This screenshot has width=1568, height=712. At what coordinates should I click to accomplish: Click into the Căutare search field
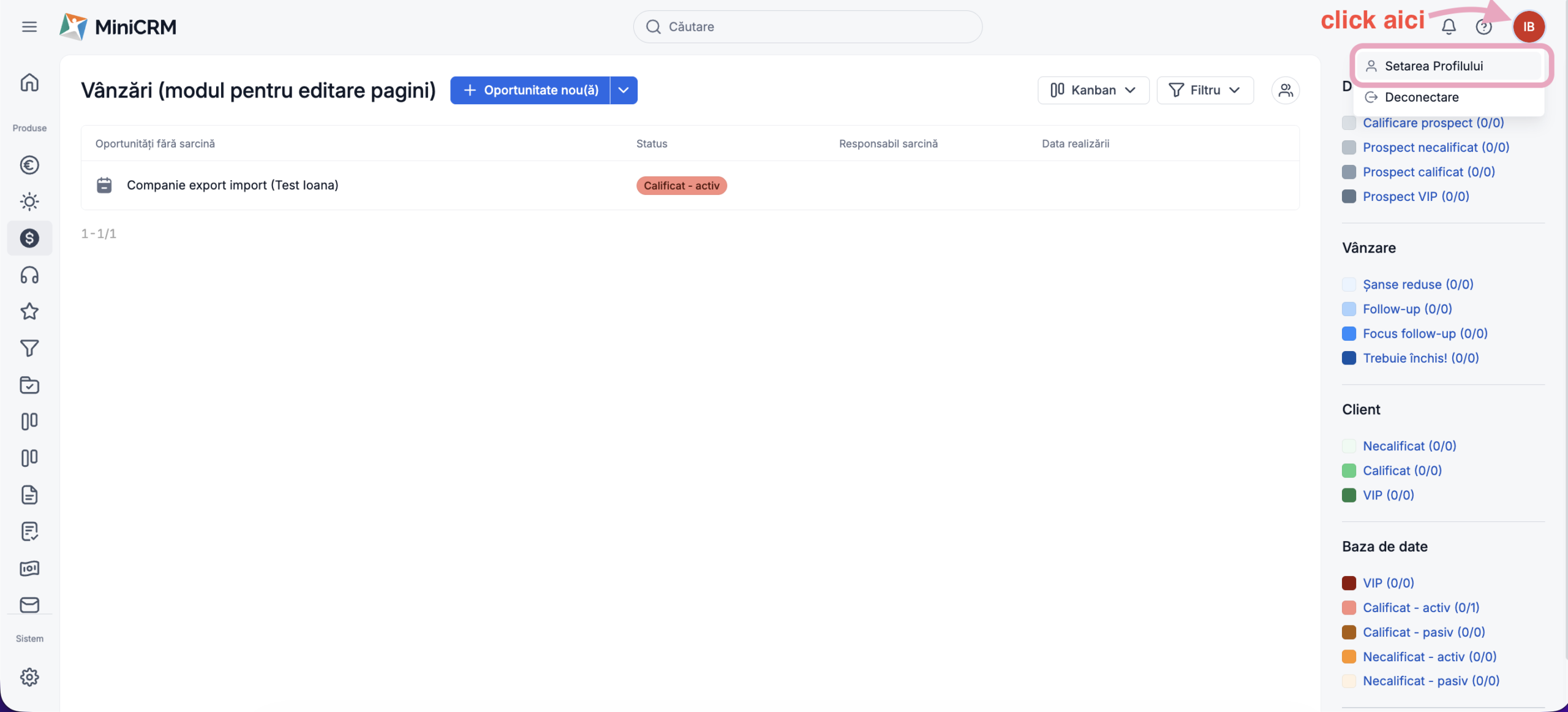(x=807, y=26)
